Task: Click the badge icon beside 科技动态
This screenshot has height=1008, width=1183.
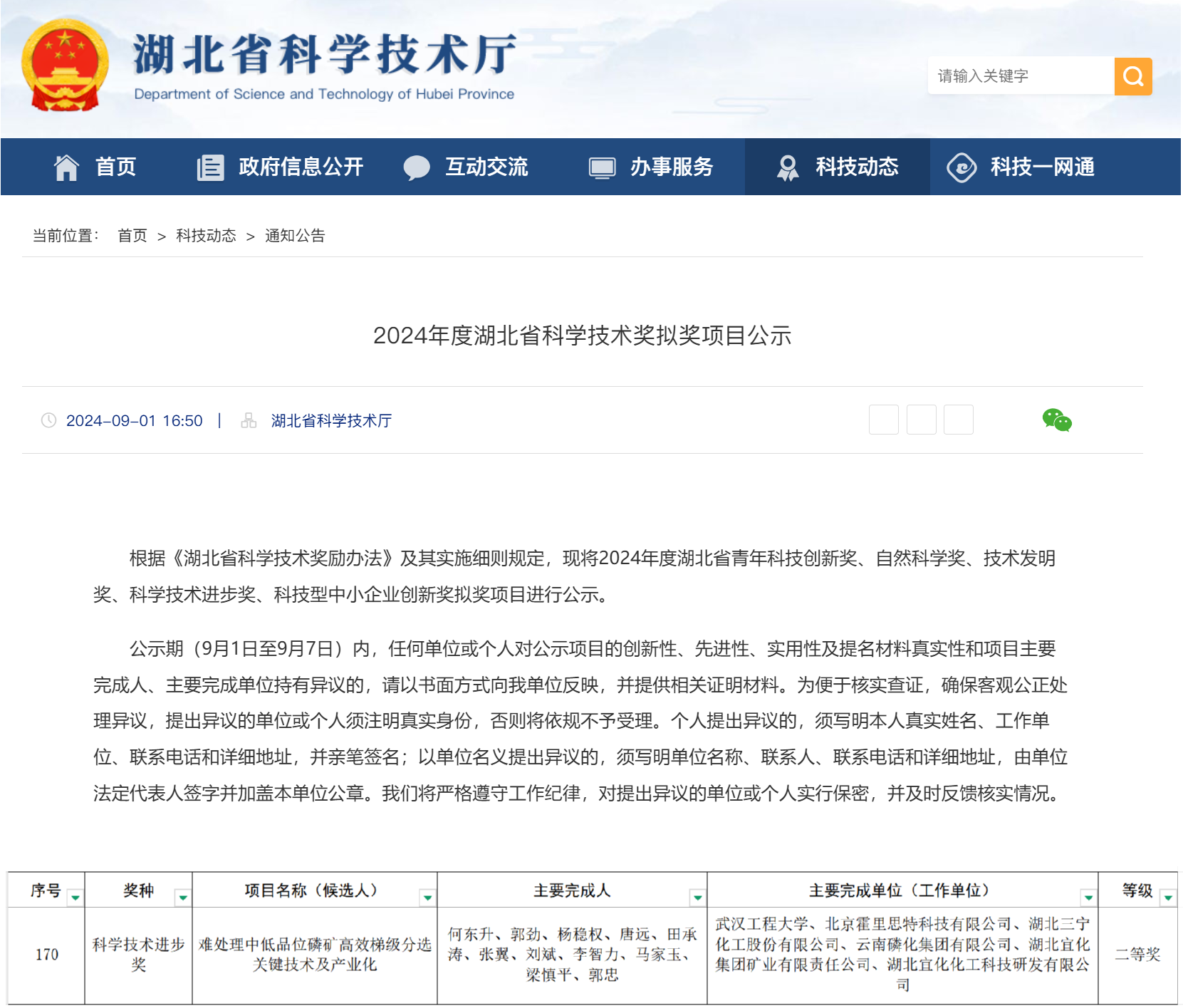Action: [x=788, y=167]
